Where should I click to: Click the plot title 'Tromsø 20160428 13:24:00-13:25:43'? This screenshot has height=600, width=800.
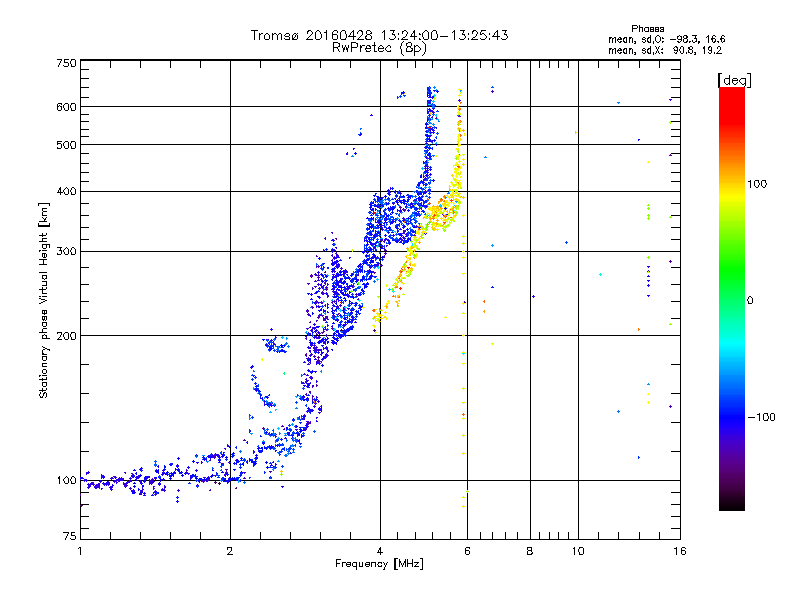[x=379, y=35]
